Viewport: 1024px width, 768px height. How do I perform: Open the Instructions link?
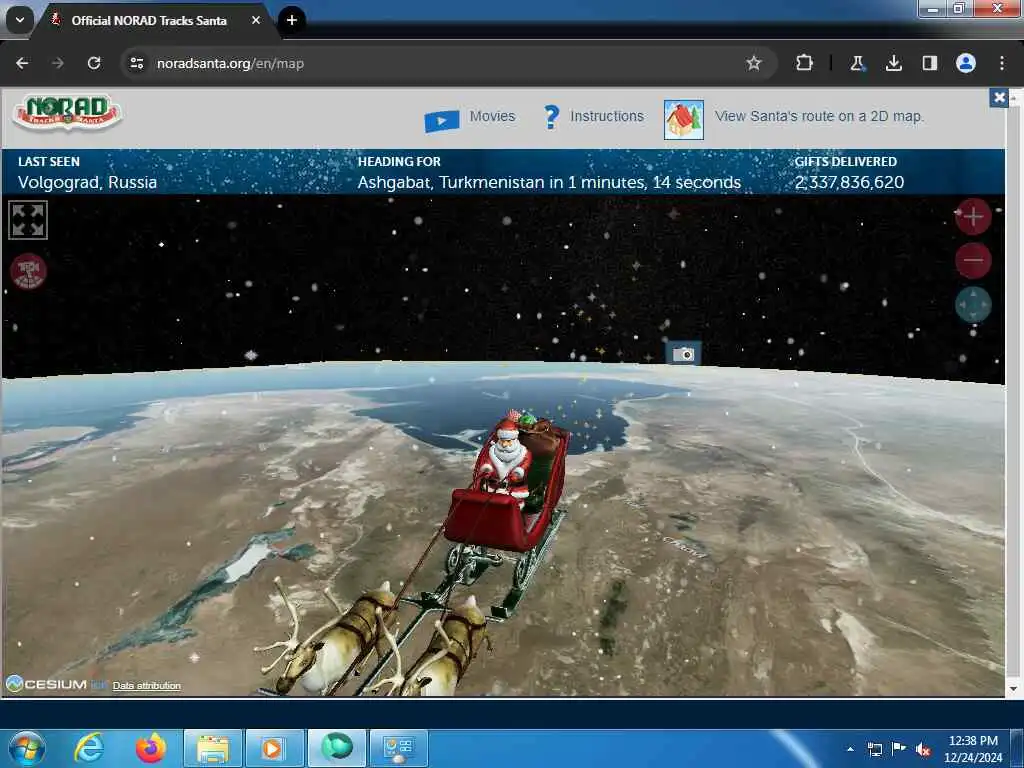pos(607,116)
